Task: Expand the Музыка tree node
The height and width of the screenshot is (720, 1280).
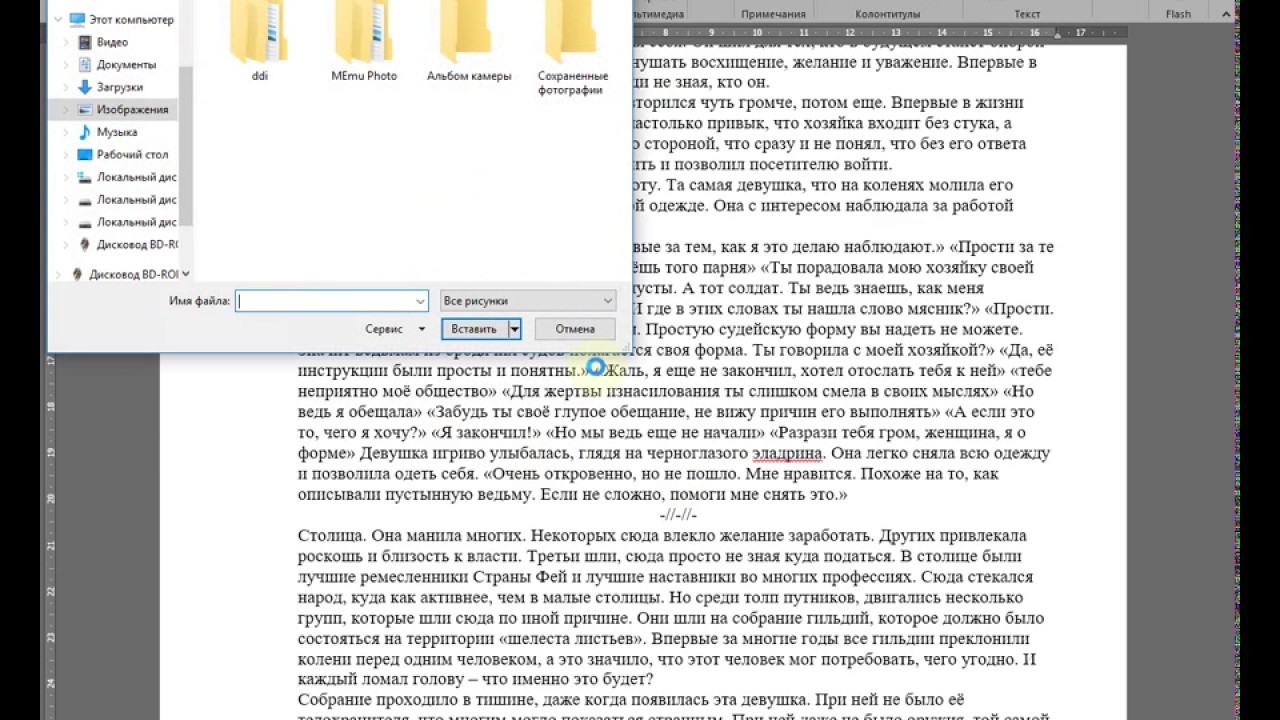Action: coord(66,132)
